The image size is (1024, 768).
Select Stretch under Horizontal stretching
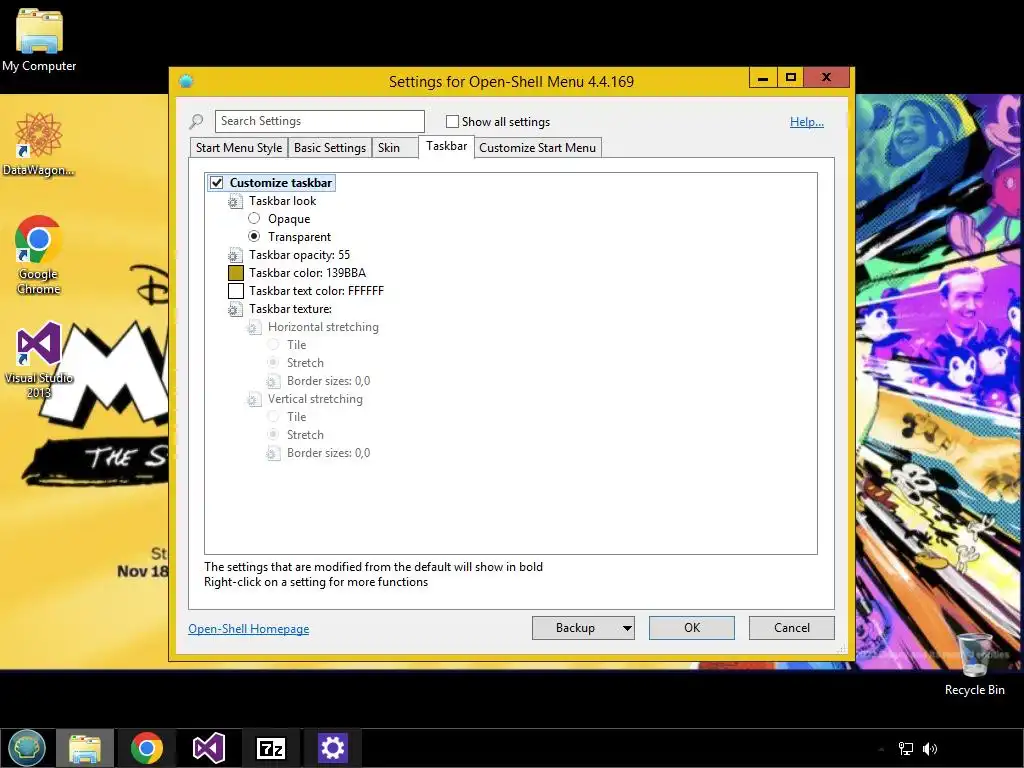click(x=273, y=362)
